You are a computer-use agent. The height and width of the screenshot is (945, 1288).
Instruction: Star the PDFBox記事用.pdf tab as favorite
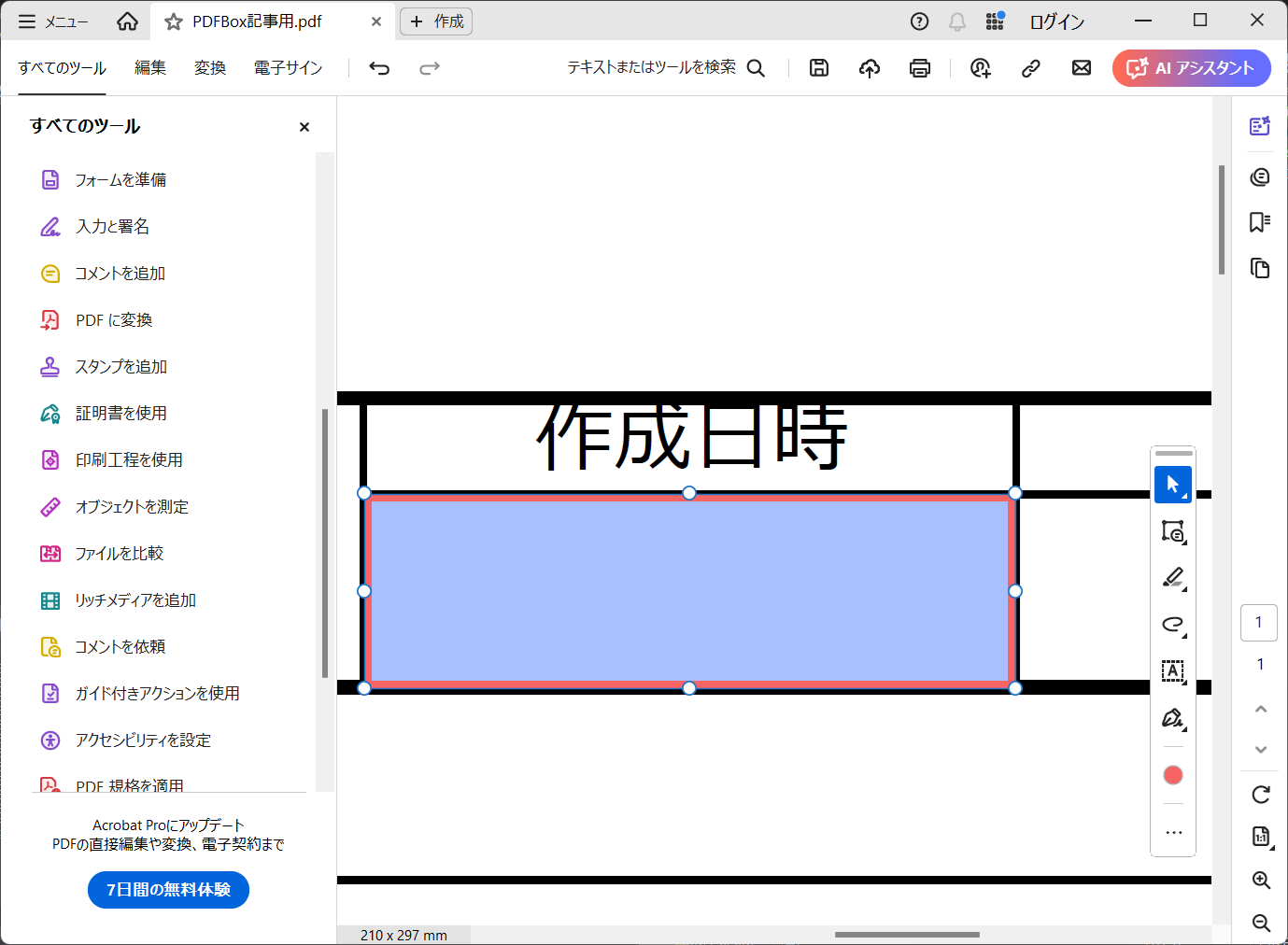(x=174, y=21)
